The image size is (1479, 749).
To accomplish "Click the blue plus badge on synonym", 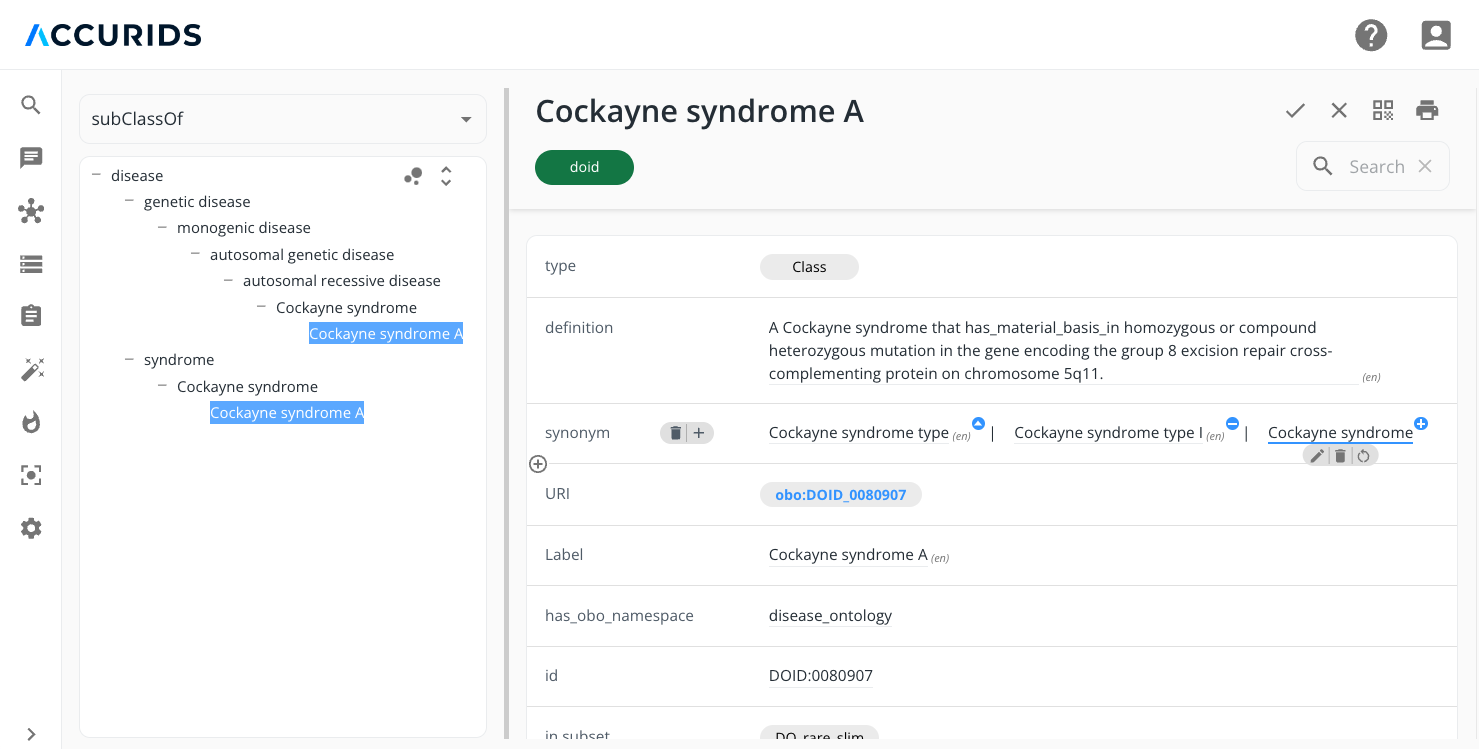I will 1421,424.
